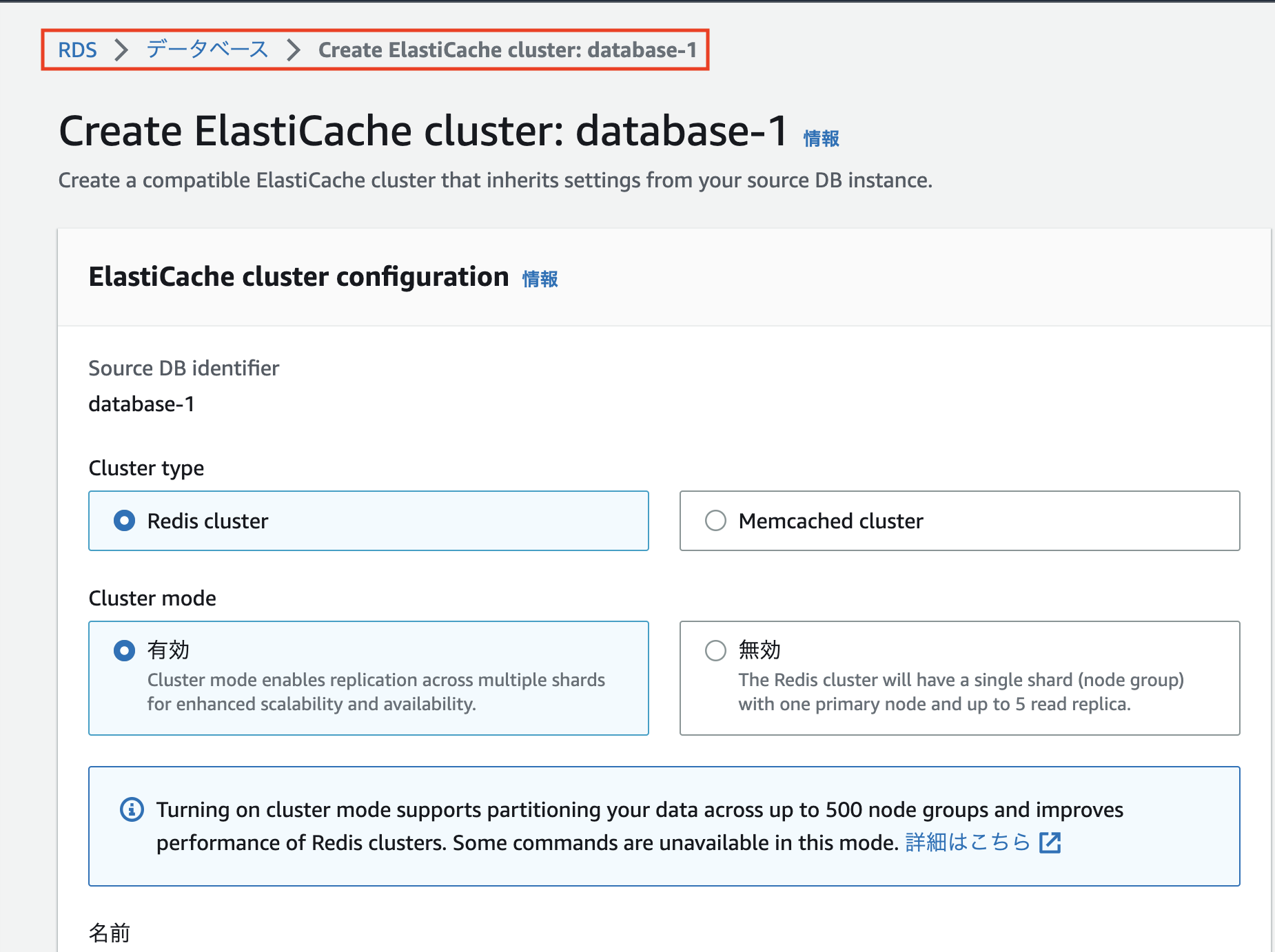
Task: Disable cluster mode by selecting 無効
Action: [x=716, y=650]
